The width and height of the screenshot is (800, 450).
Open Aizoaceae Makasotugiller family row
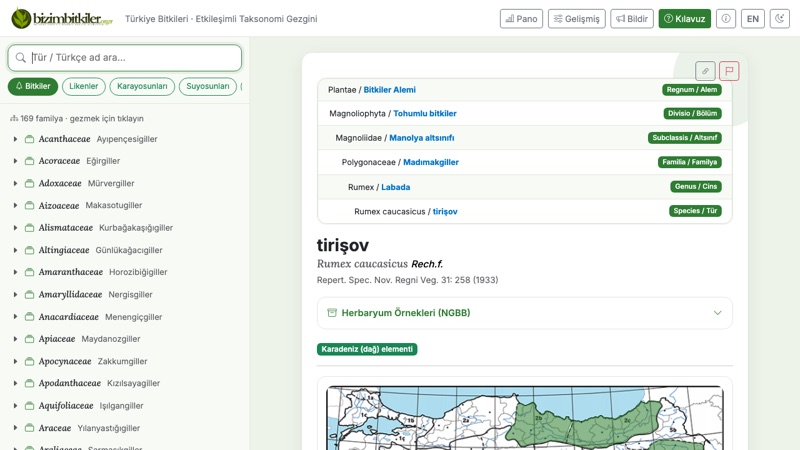(x=124, y=205)
